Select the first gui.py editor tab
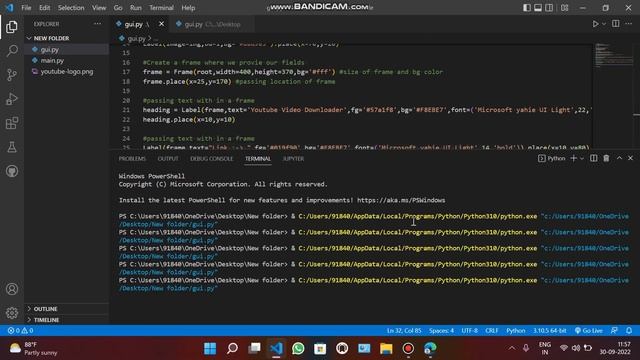Screen dimensions: 640x360 tap(134, 24)
